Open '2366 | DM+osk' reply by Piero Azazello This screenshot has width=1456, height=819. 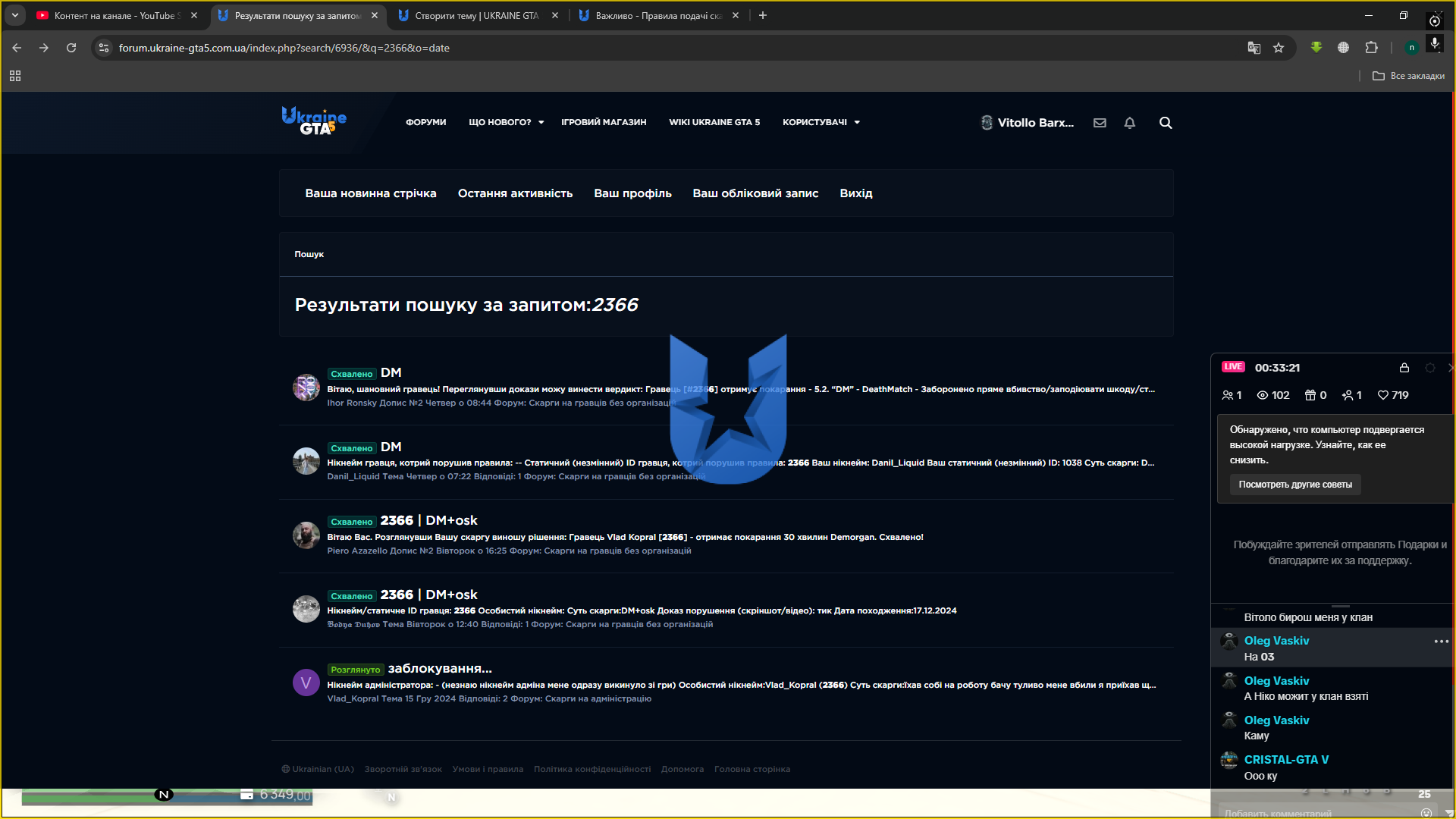pos(429,520)
